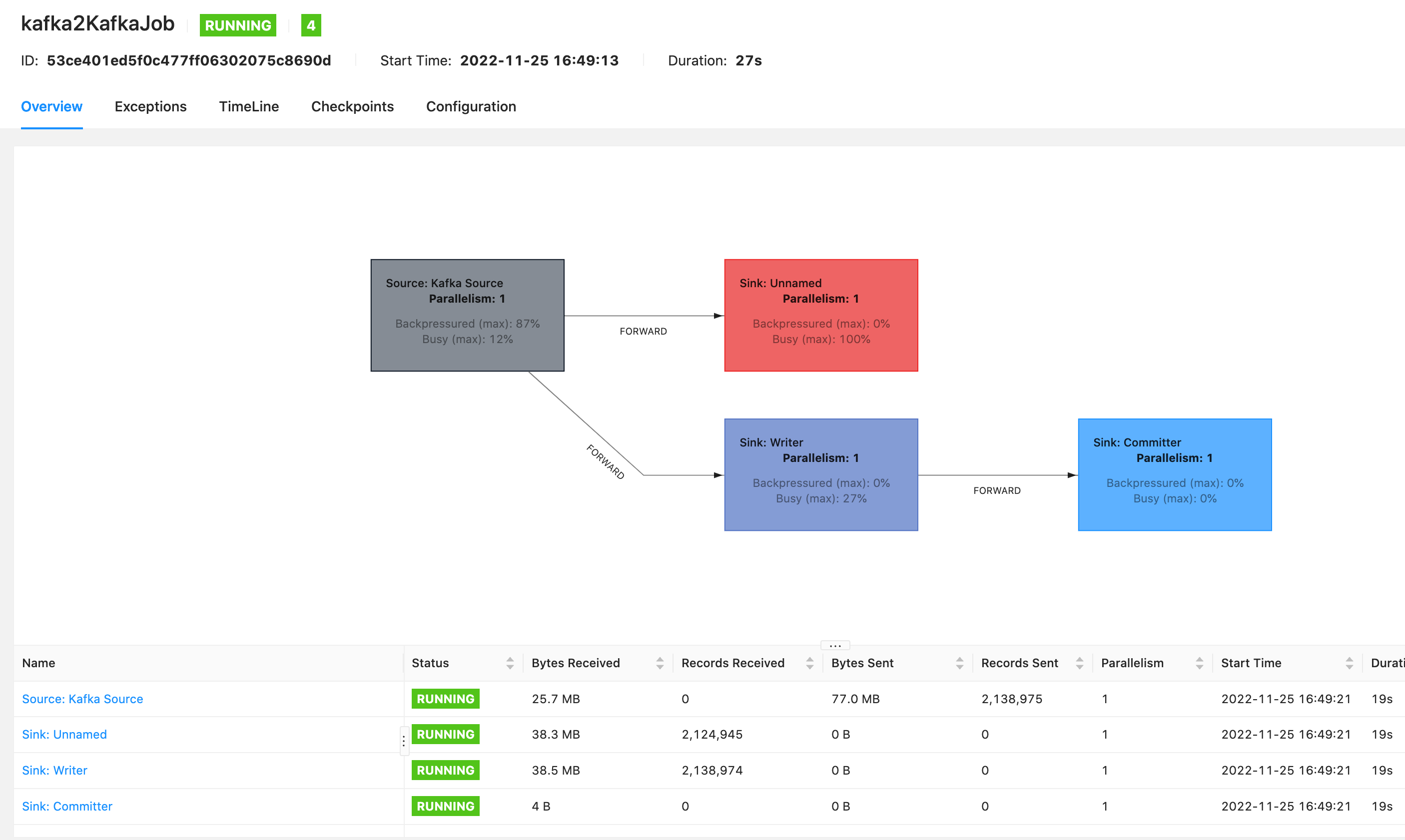Click FORWARD label between Writer and Committer
The height and width of the screenshot is (840, 1405).
(997, 490)
